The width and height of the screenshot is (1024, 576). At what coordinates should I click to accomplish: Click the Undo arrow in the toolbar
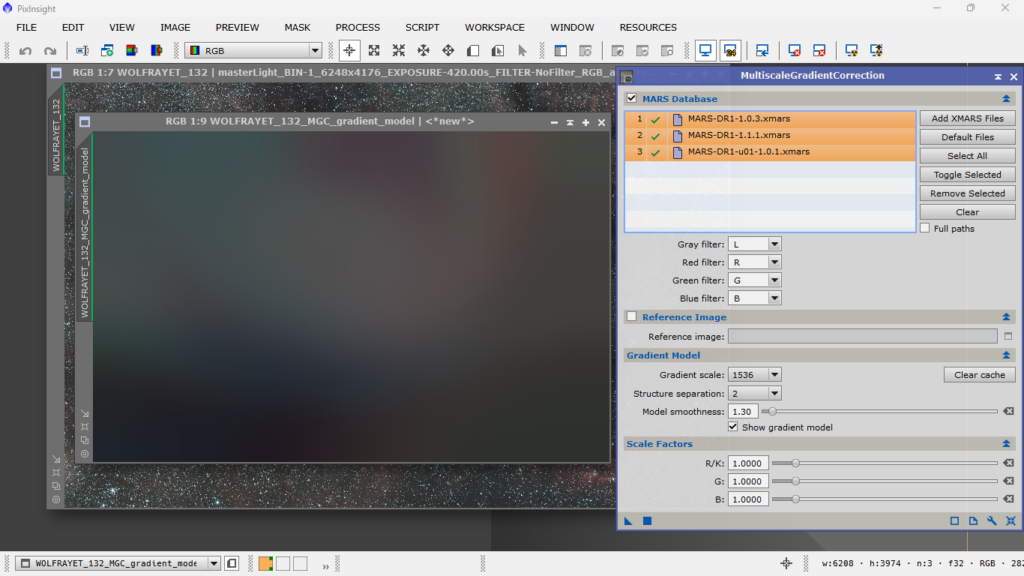pyautogui.click(x=25, y=50)
